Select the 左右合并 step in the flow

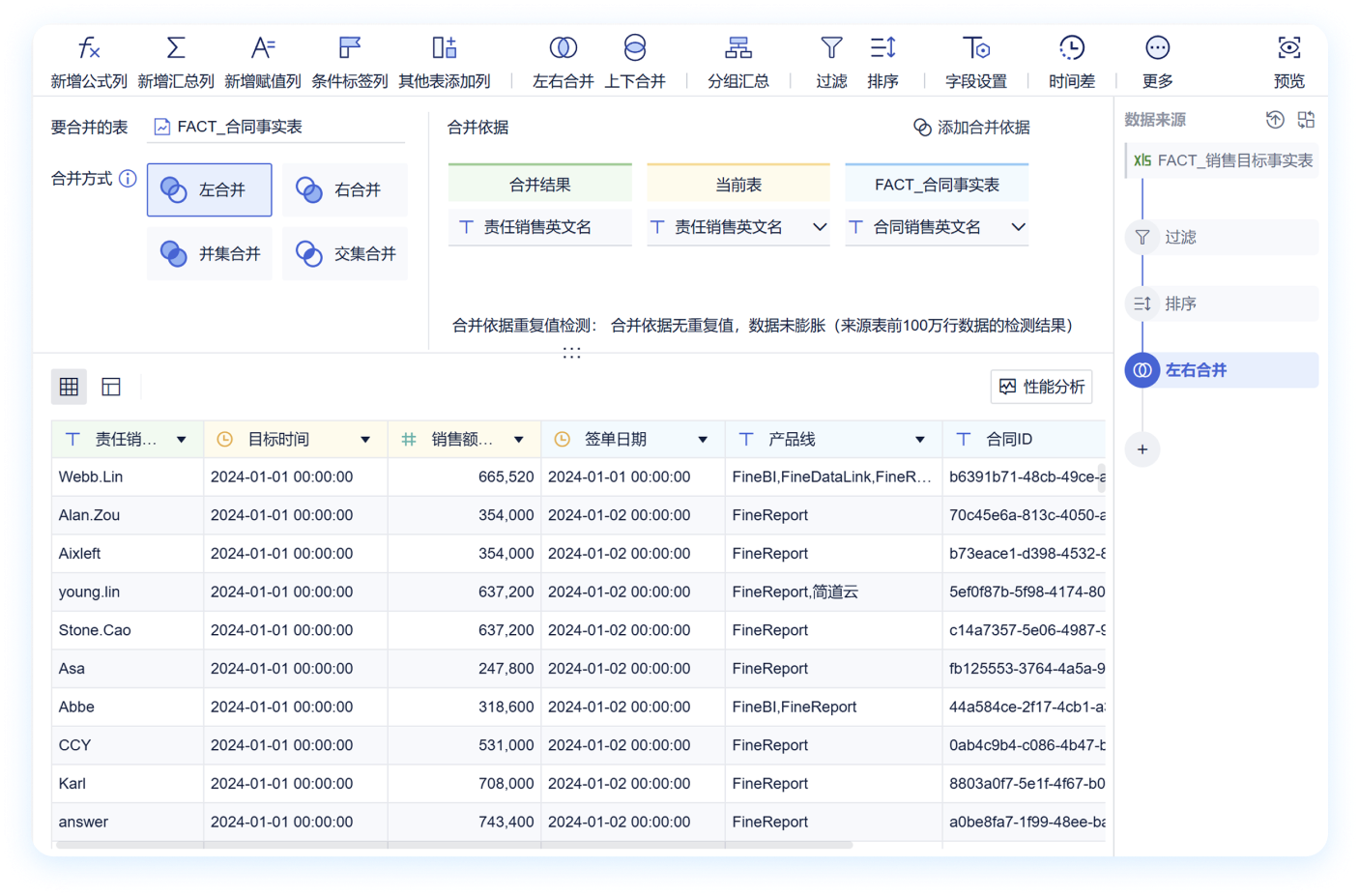pos(1223,370)
